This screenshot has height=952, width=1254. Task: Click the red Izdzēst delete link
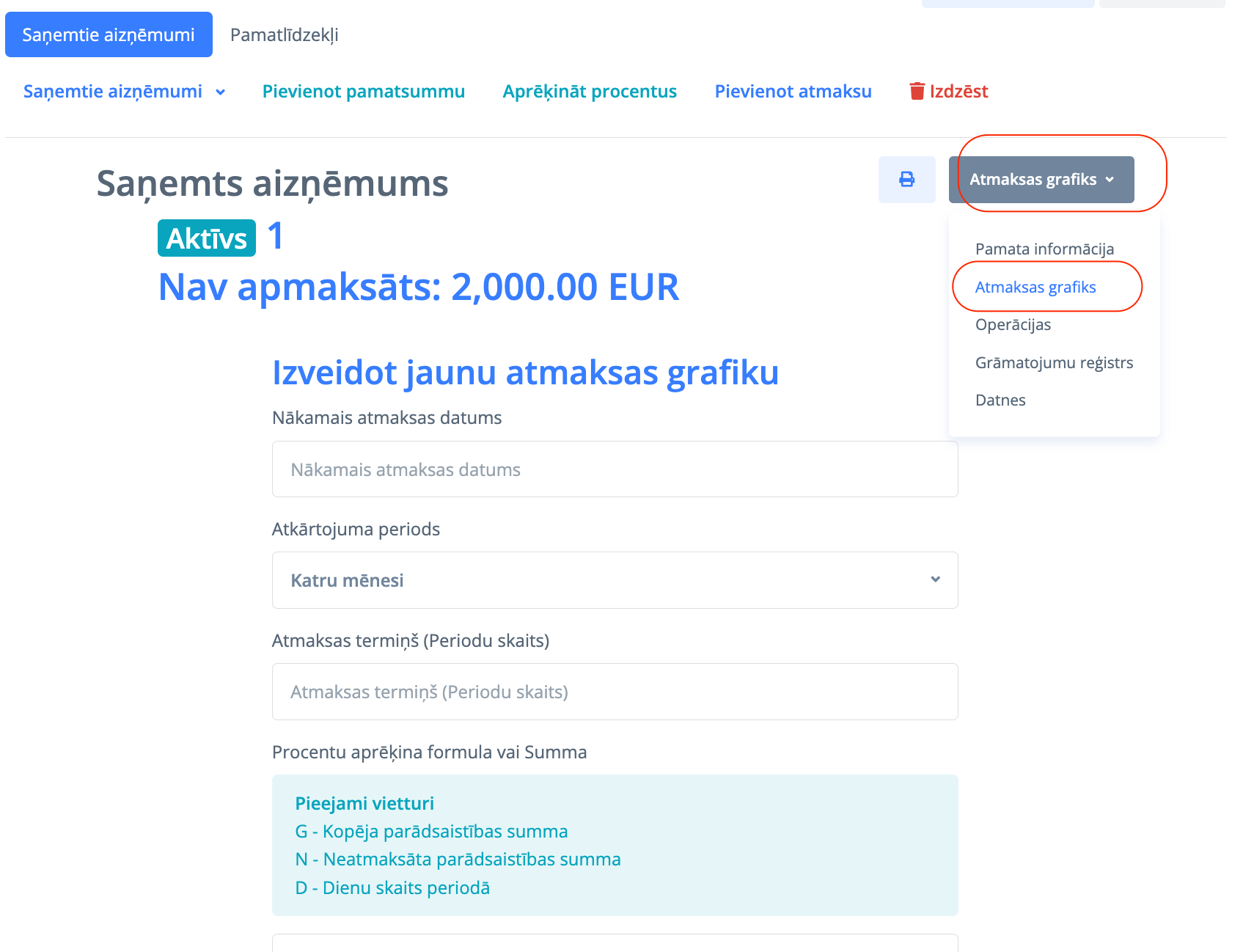coord(958,92)
